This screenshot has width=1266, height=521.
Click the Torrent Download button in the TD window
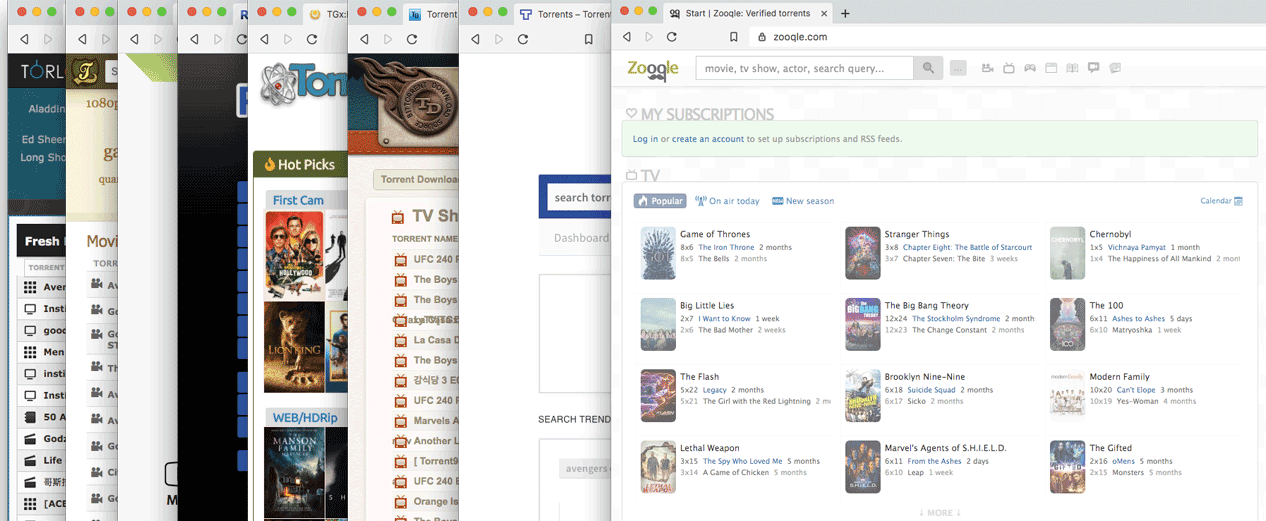tap(417, 180)
